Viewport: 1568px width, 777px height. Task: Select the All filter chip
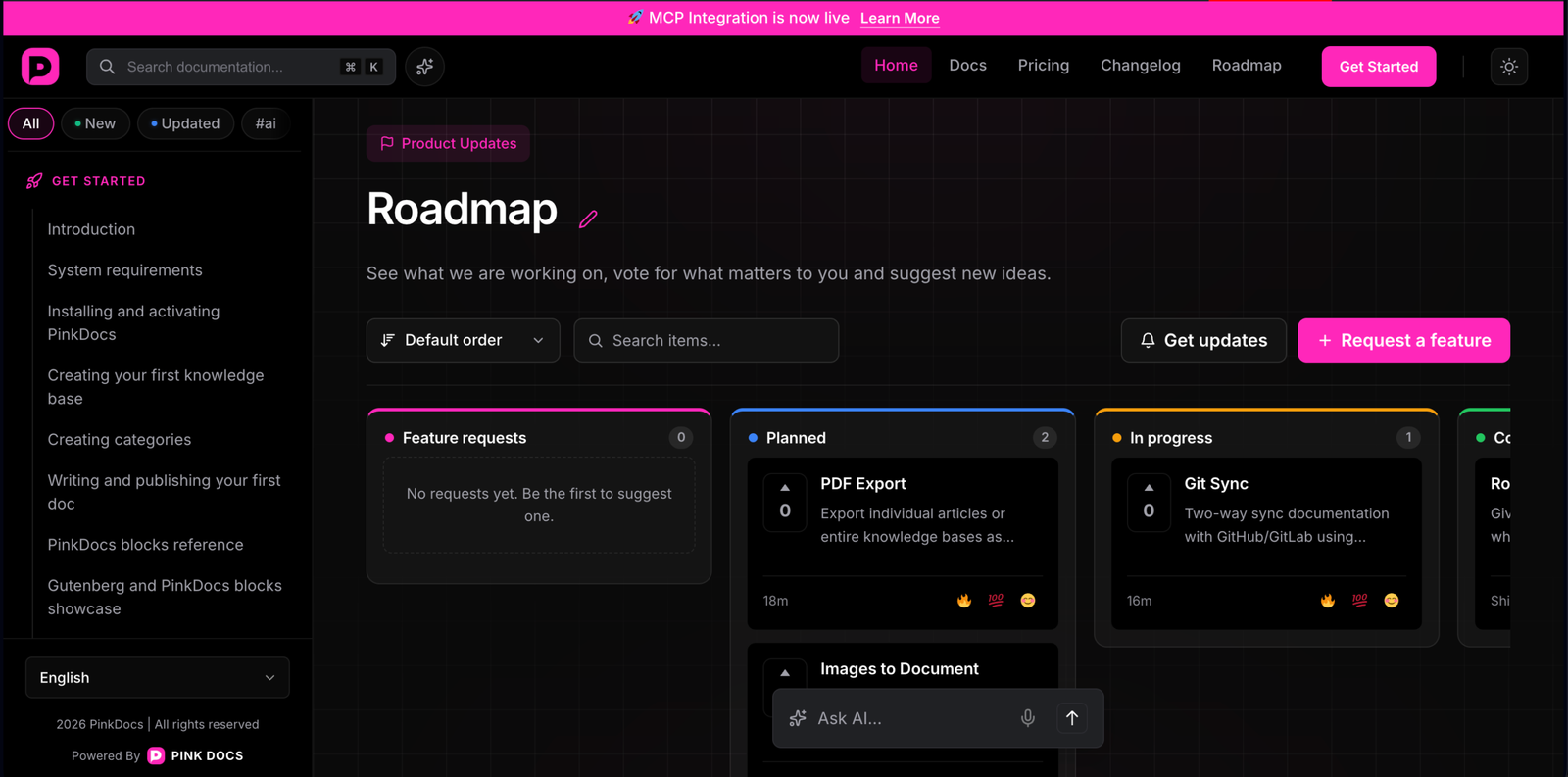click(31, 123)
